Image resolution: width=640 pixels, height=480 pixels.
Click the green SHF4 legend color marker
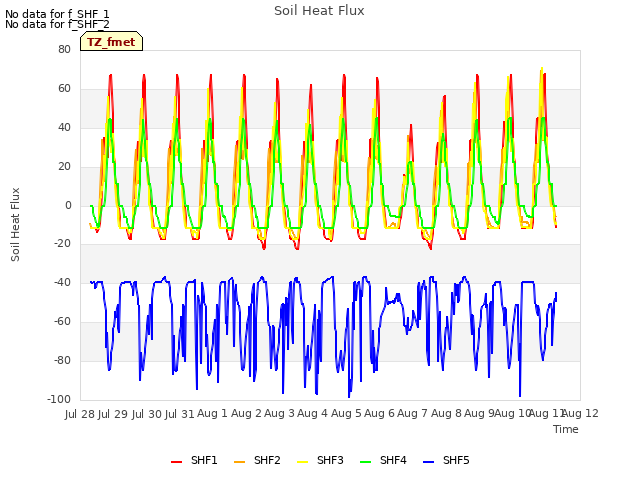click(x=365, y=462)
